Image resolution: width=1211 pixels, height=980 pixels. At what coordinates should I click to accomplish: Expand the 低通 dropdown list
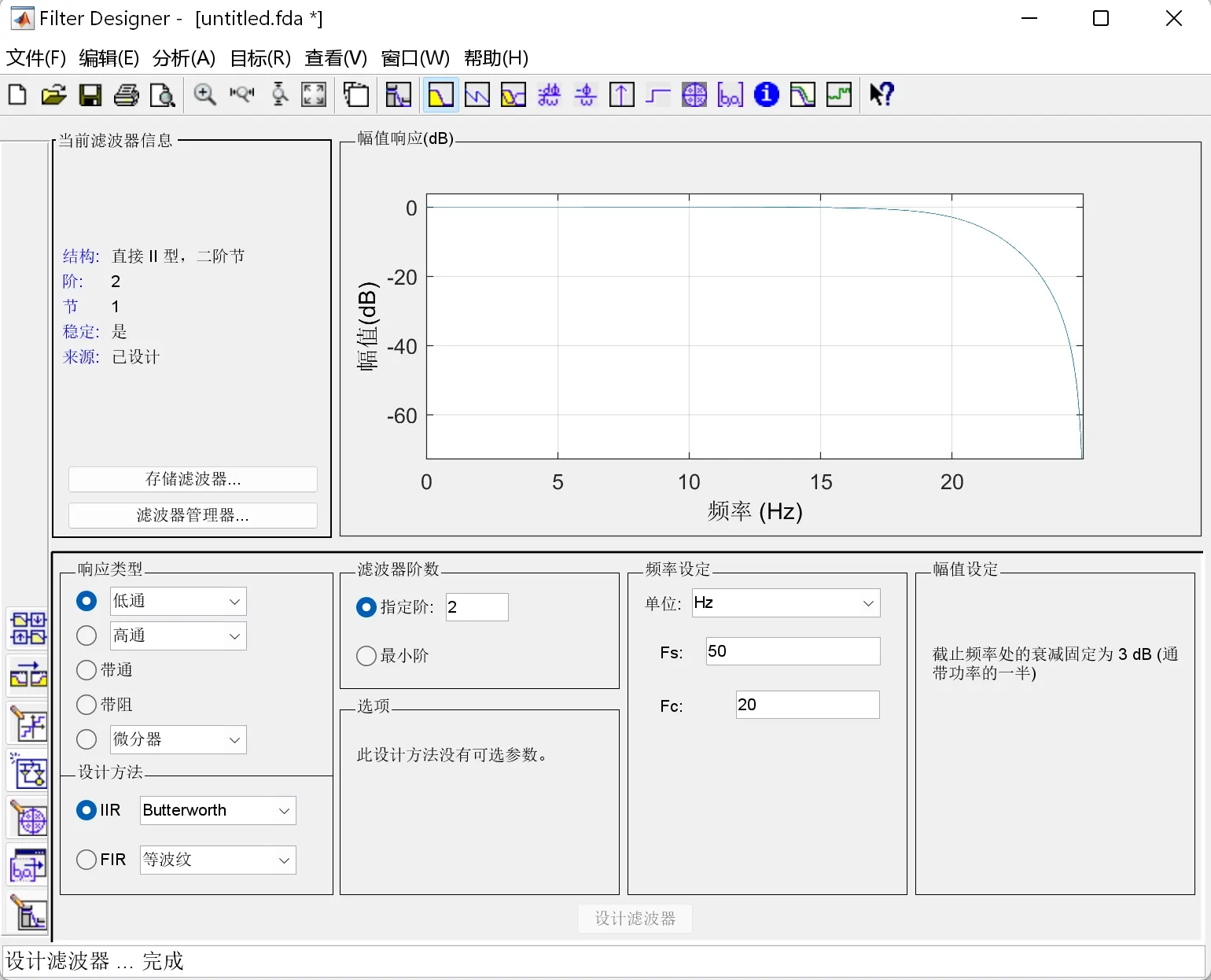coord(178,602)
